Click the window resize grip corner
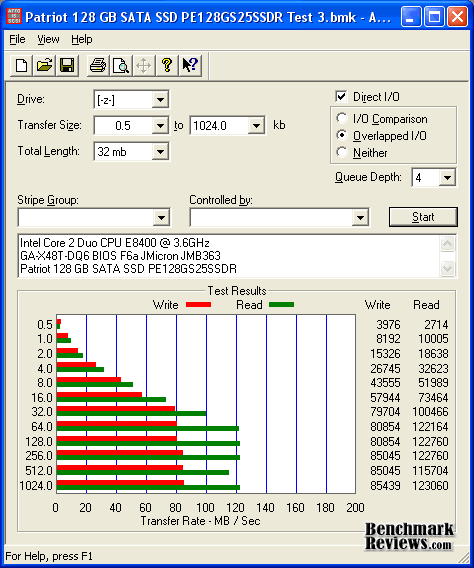Viewport: 474px width, 568px height. tap(463, 557)
